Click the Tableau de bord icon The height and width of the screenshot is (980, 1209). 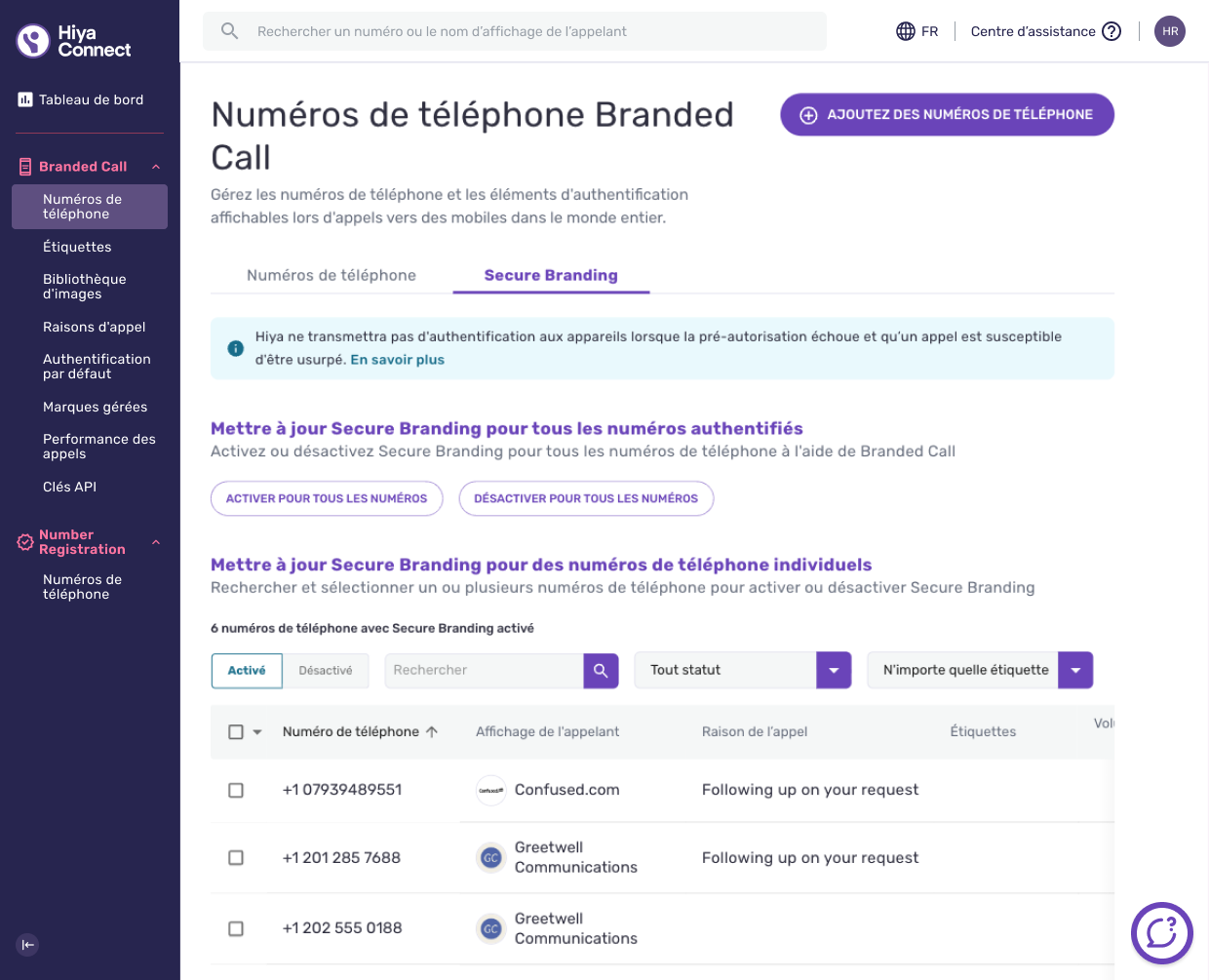coord(25,99)
